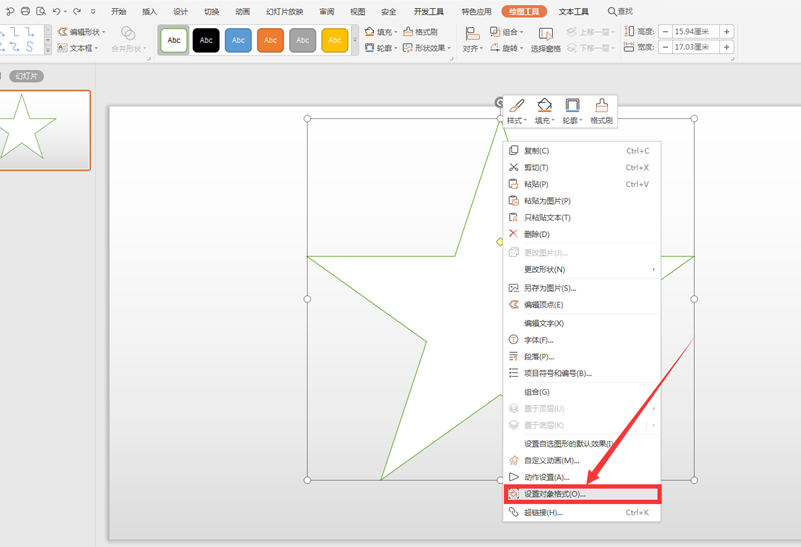Viewport: 801px width, 547px height.
Task: Click the 查找 search icon
Action: (611, 11)
